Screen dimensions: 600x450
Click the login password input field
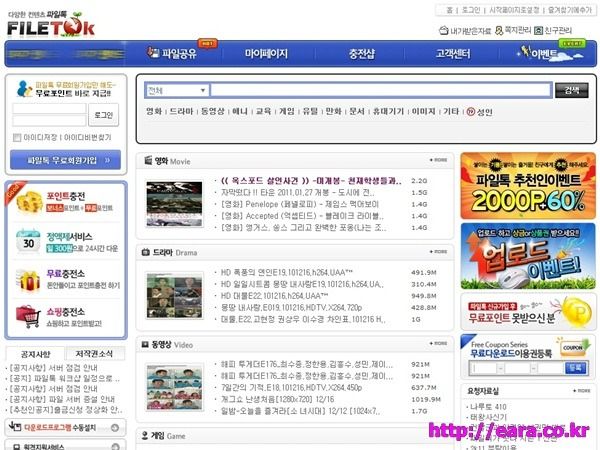(49, 121)
